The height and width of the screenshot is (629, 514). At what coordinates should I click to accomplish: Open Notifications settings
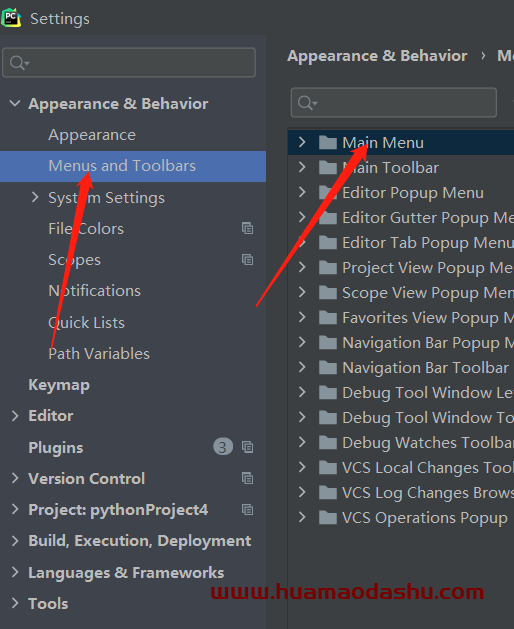click(94, 291)
